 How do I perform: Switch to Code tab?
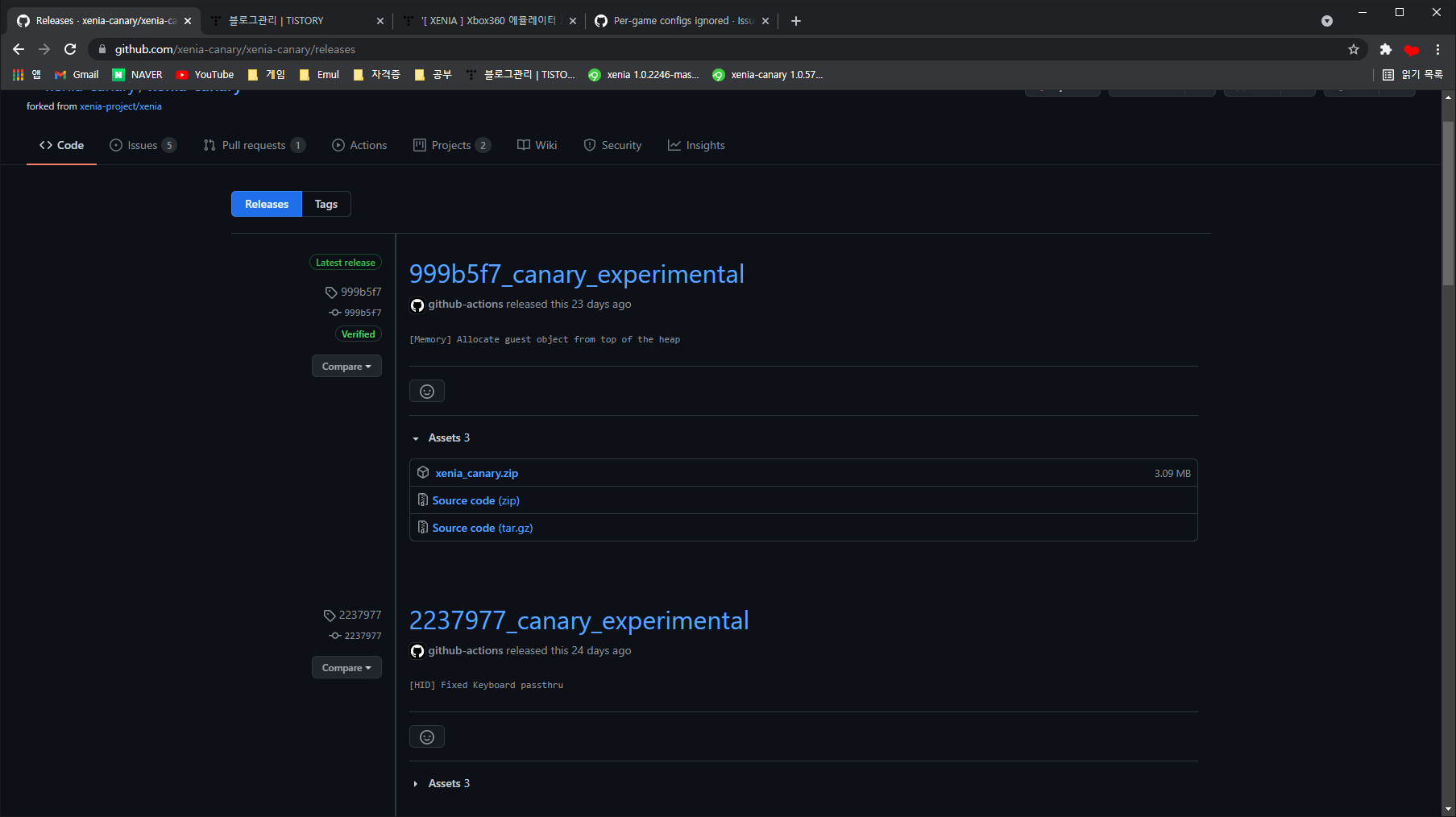click(x=61, y=145)
